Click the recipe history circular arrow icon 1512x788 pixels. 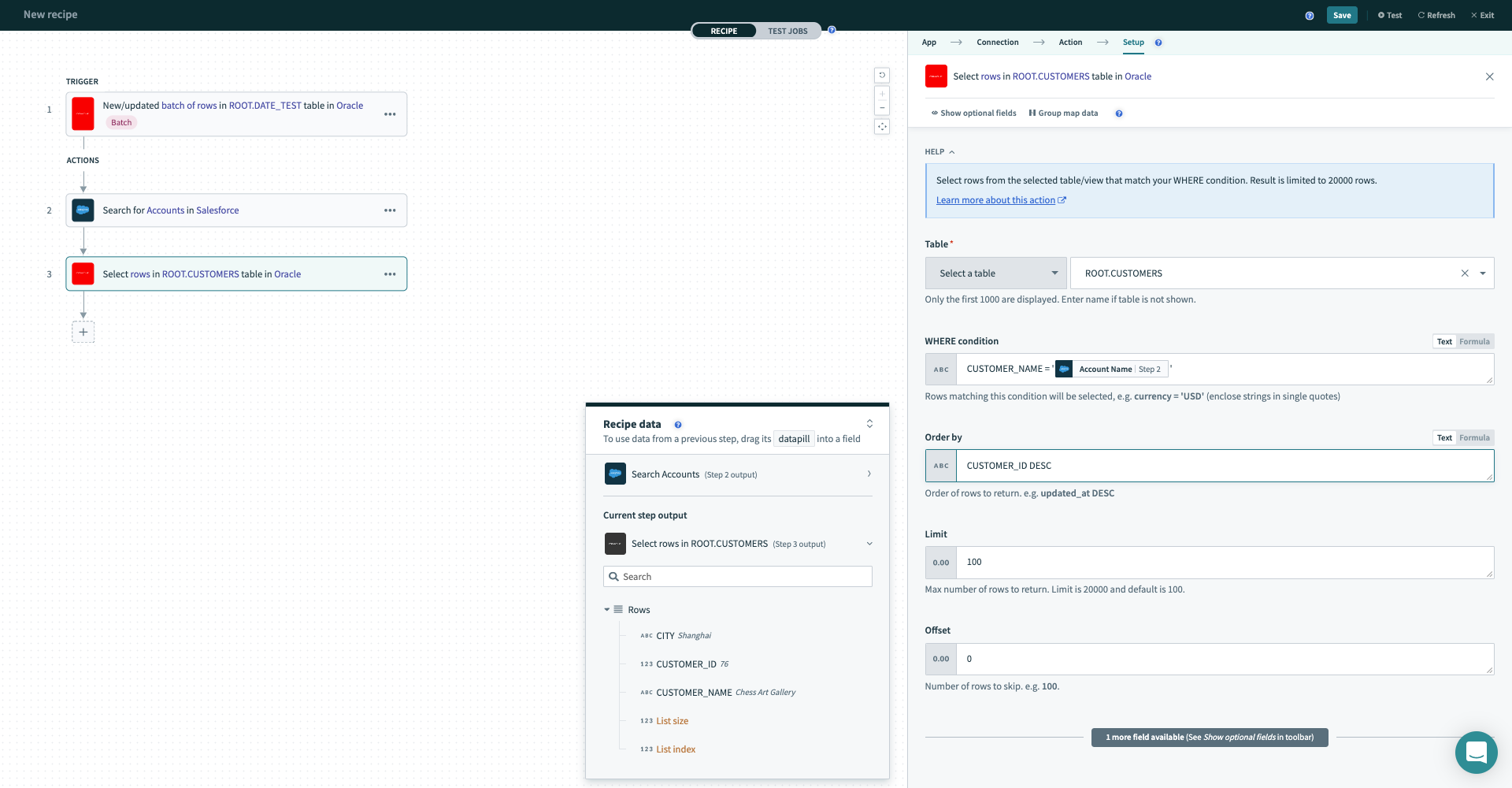[882, 75]
